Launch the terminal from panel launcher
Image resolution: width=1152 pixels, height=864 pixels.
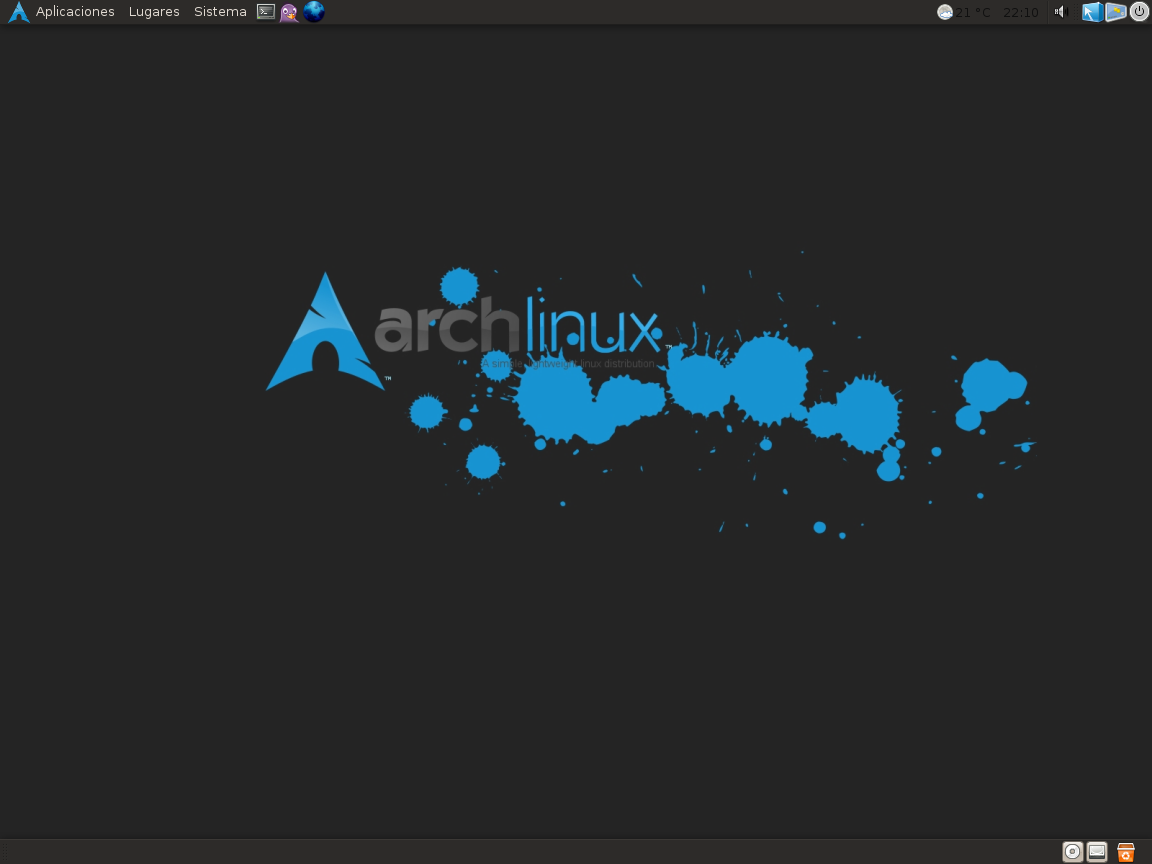pos(266,12)
